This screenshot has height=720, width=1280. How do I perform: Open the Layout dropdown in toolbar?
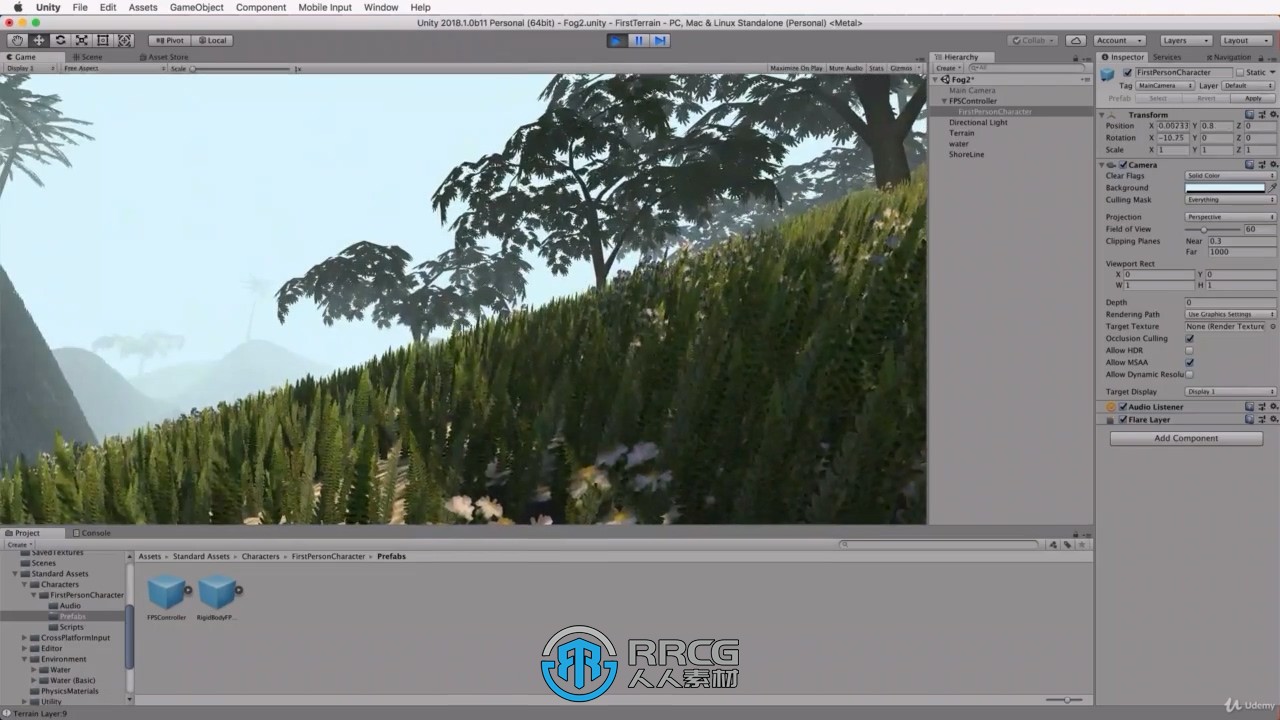pos(1246,40)
